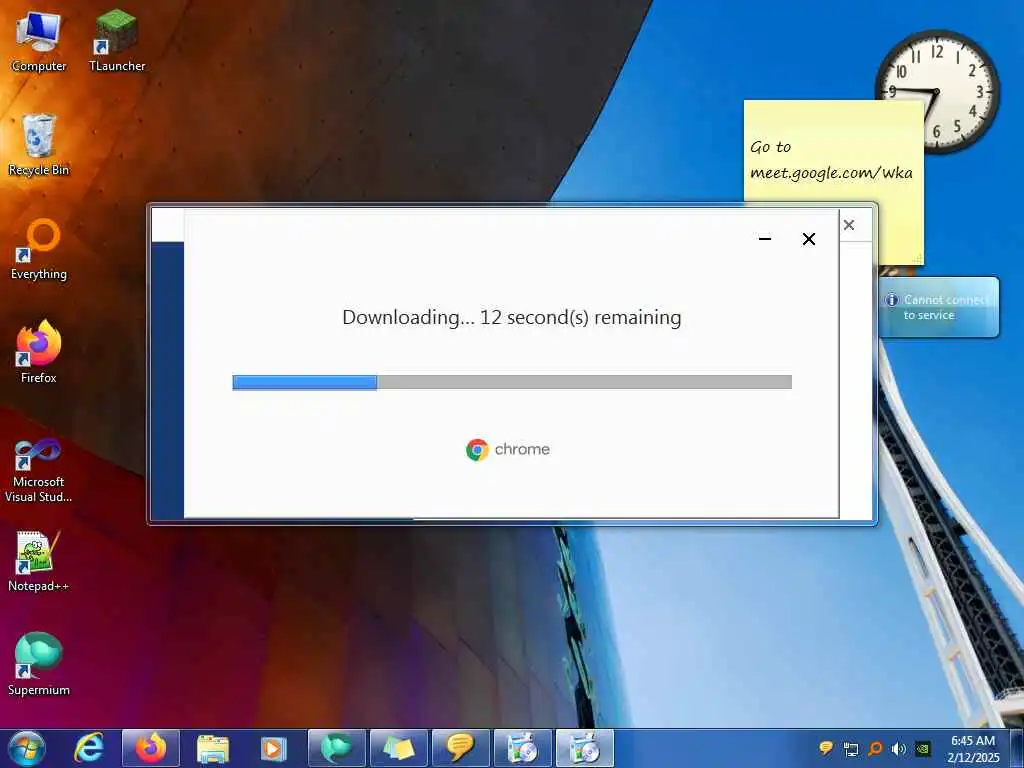This screenshot has height=768, width=1024.
Task: Click the Chrome logo in the installer
Action: click(x=477, y=449)
